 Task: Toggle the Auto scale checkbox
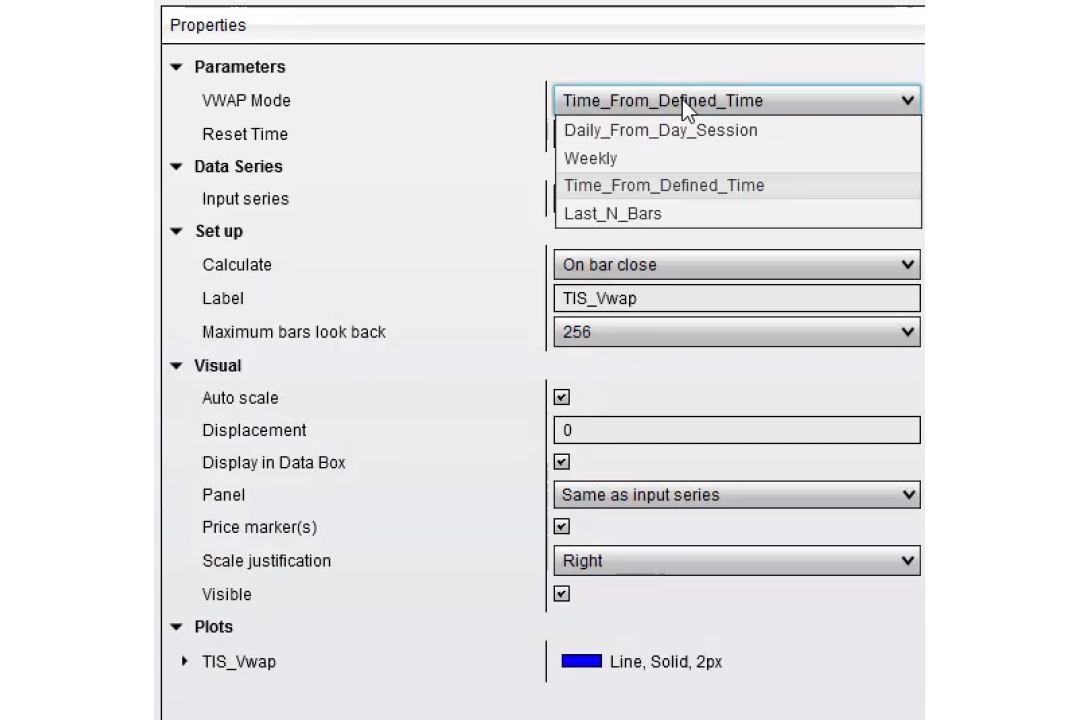click(x=562, y=398)
